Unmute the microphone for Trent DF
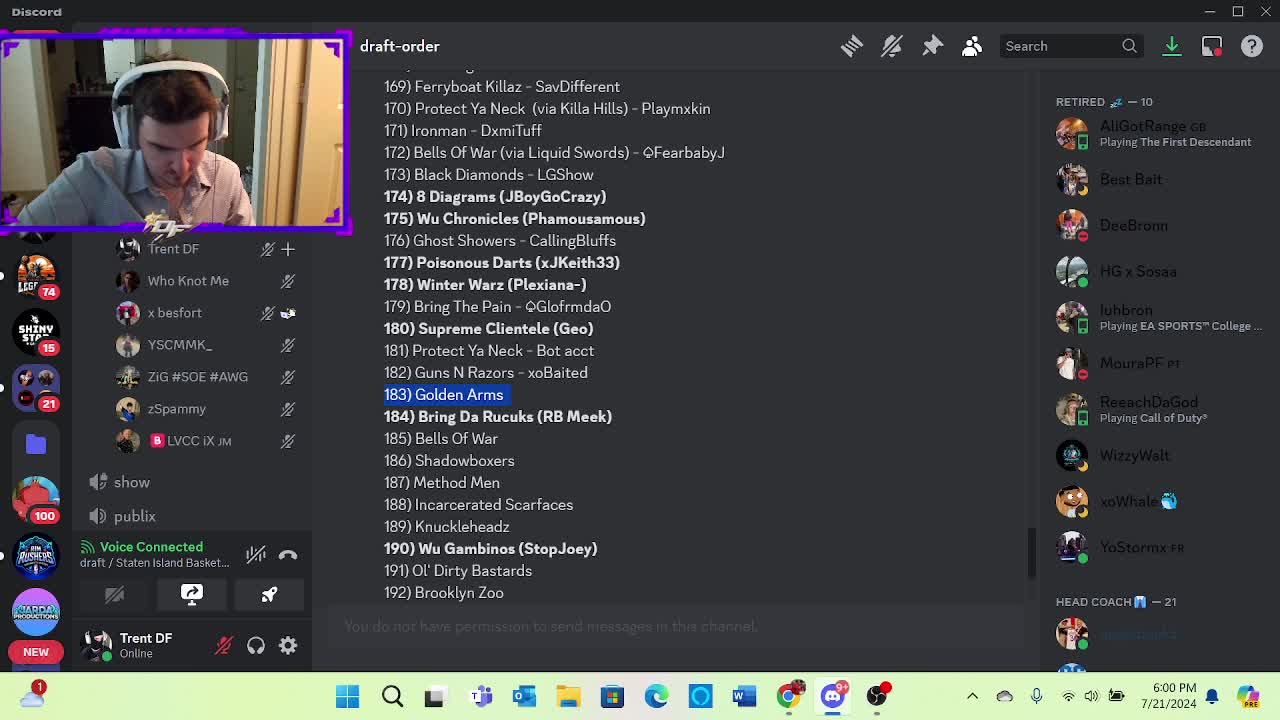1280x720 pixels. 224,646
